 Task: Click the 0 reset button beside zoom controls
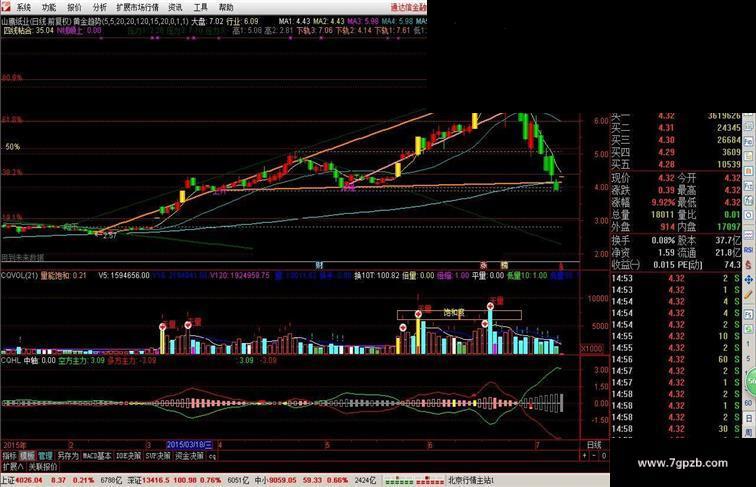(604, 456)
